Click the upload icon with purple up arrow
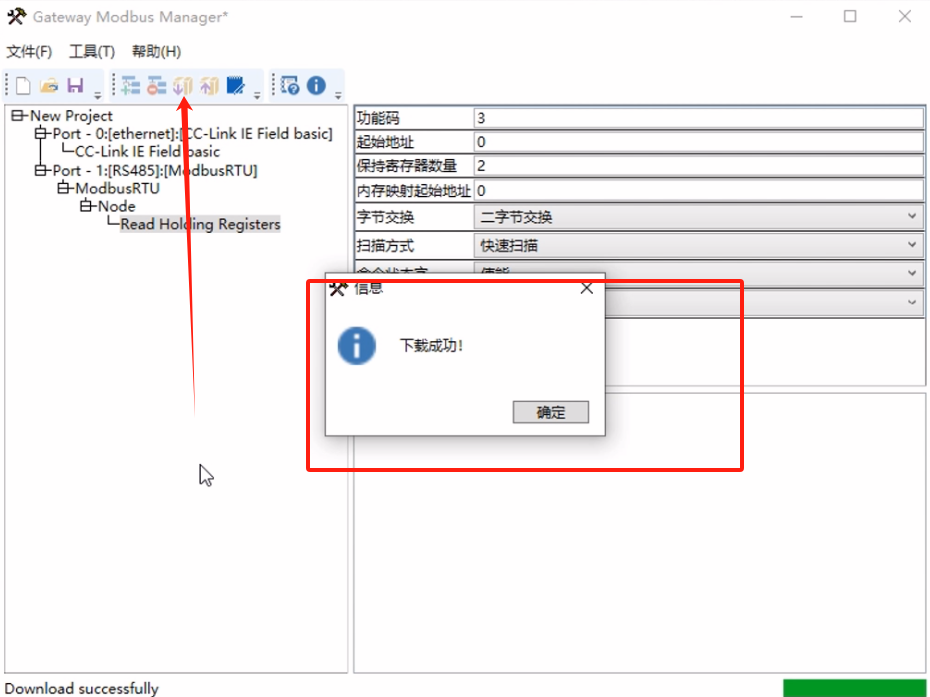Screen dimensions: 930x697 209,85
